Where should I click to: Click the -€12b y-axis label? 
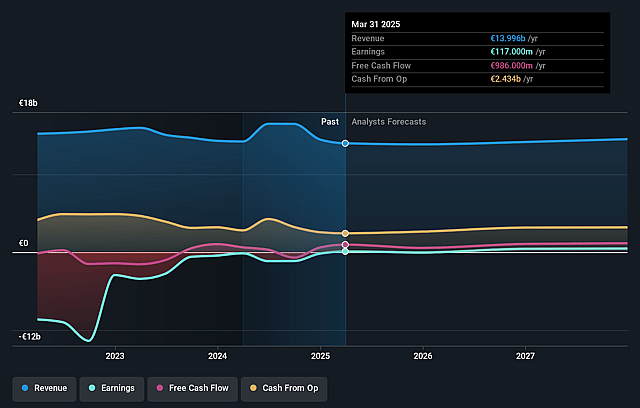[30, 337]
